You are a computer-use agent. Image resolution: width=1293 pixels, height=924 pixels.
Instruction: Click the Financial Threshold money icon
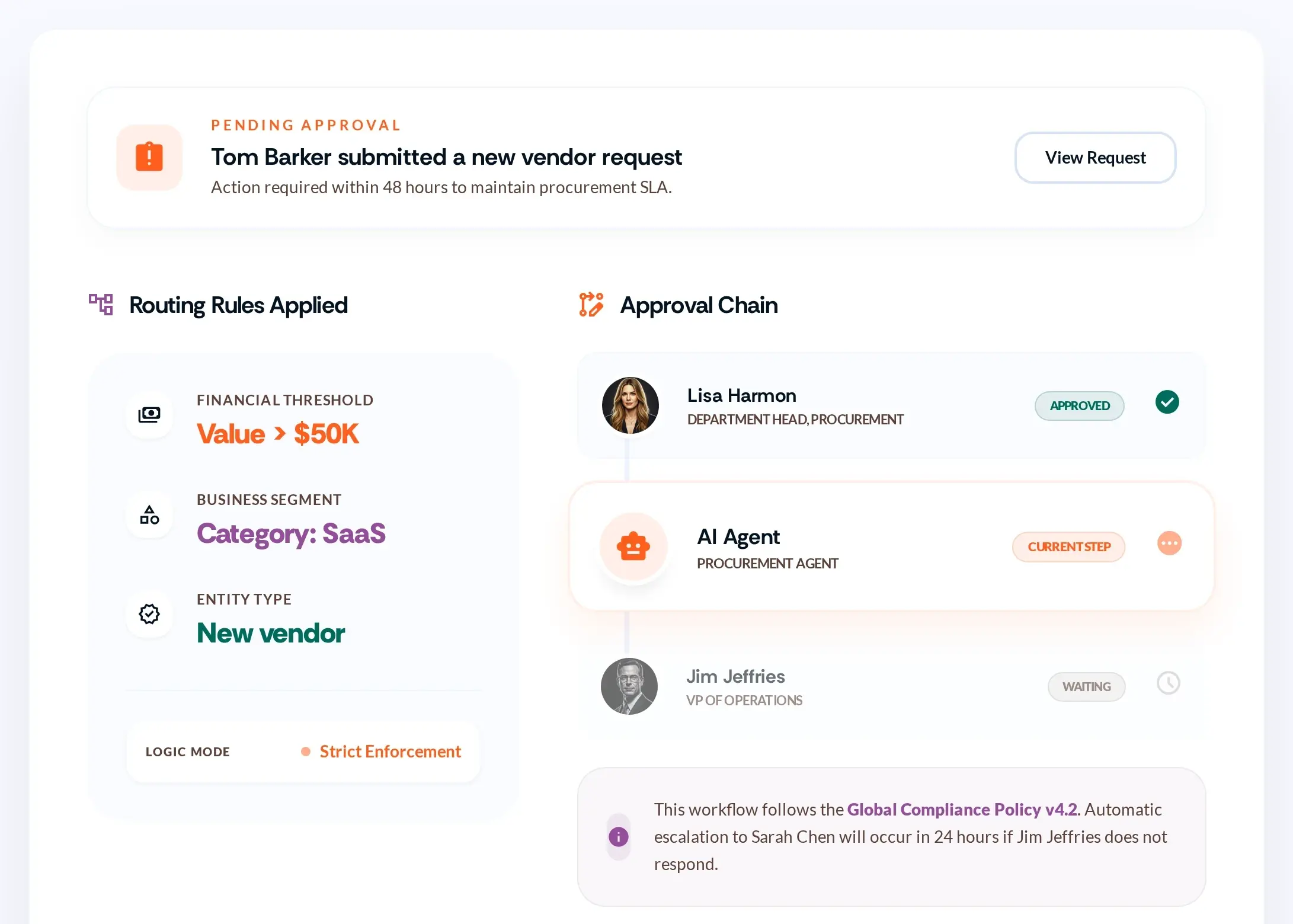tap(149, 414)
